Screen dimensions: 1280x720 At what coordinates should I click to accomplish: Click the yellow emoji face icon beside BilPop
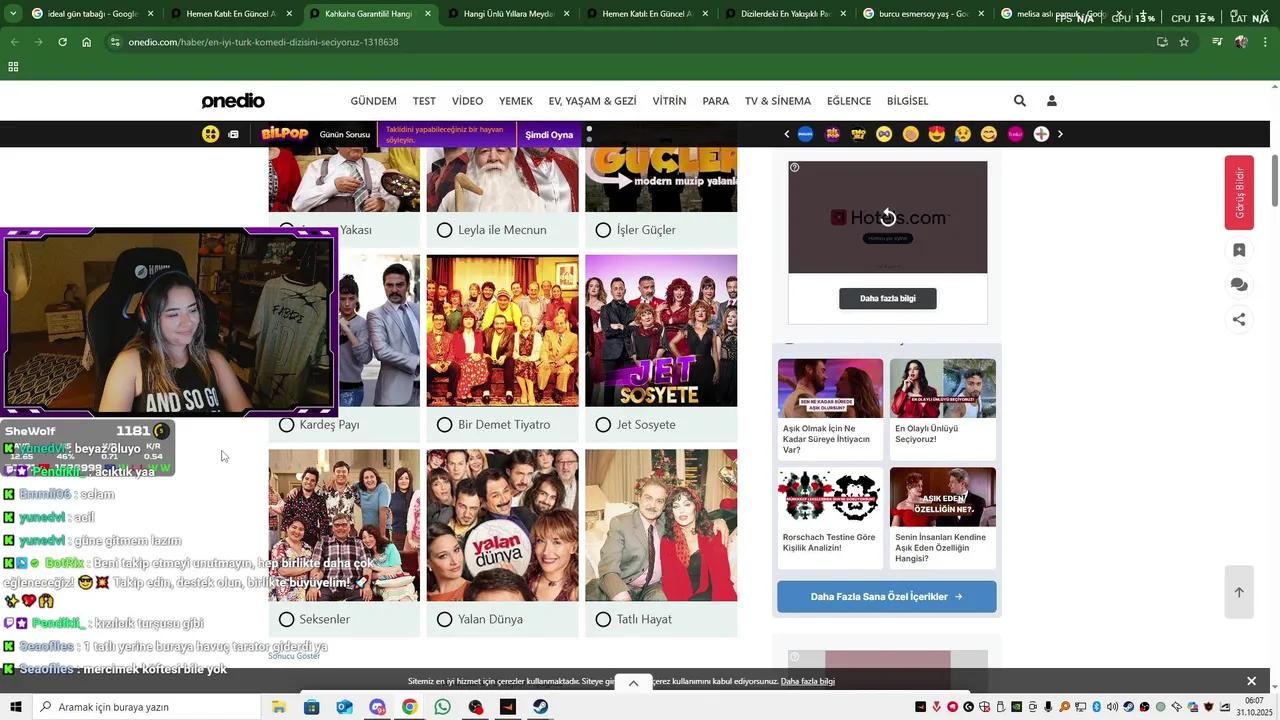pyautogui.click(x=210, y=134)
